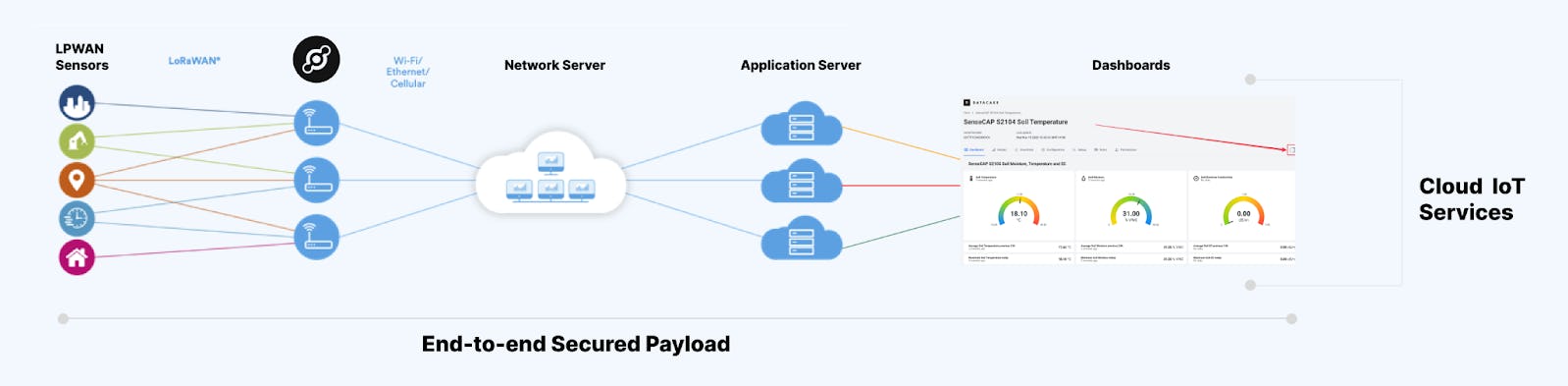This screenshot has width=1568, height=386.
Task: Click the LoRaWAN label
Action: 194,61
